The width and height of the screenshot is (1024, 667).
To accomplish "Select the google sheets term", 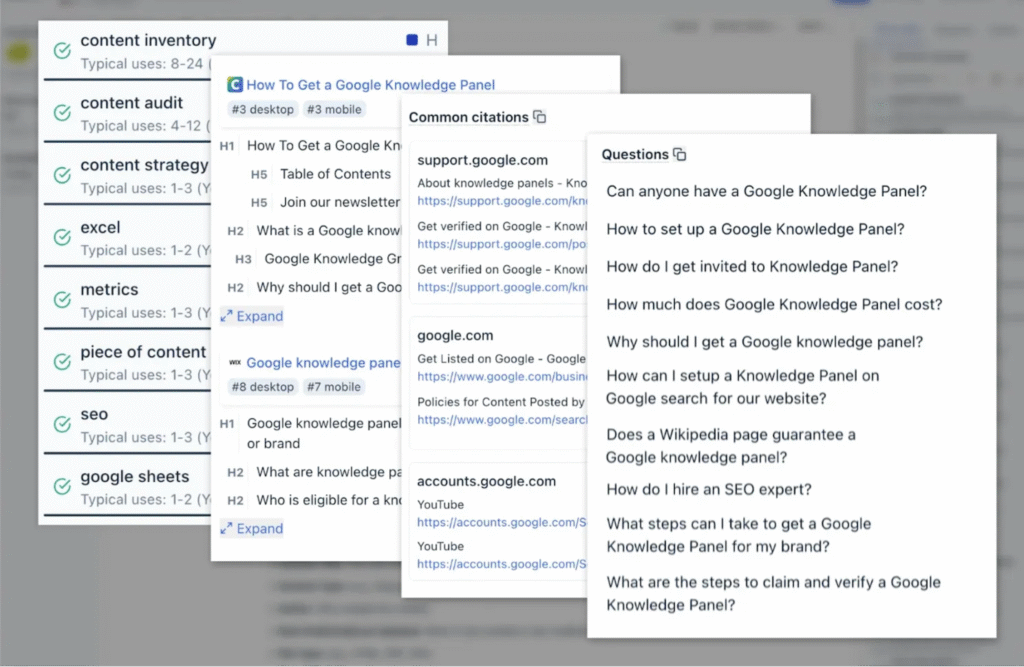I will [135, 477].
